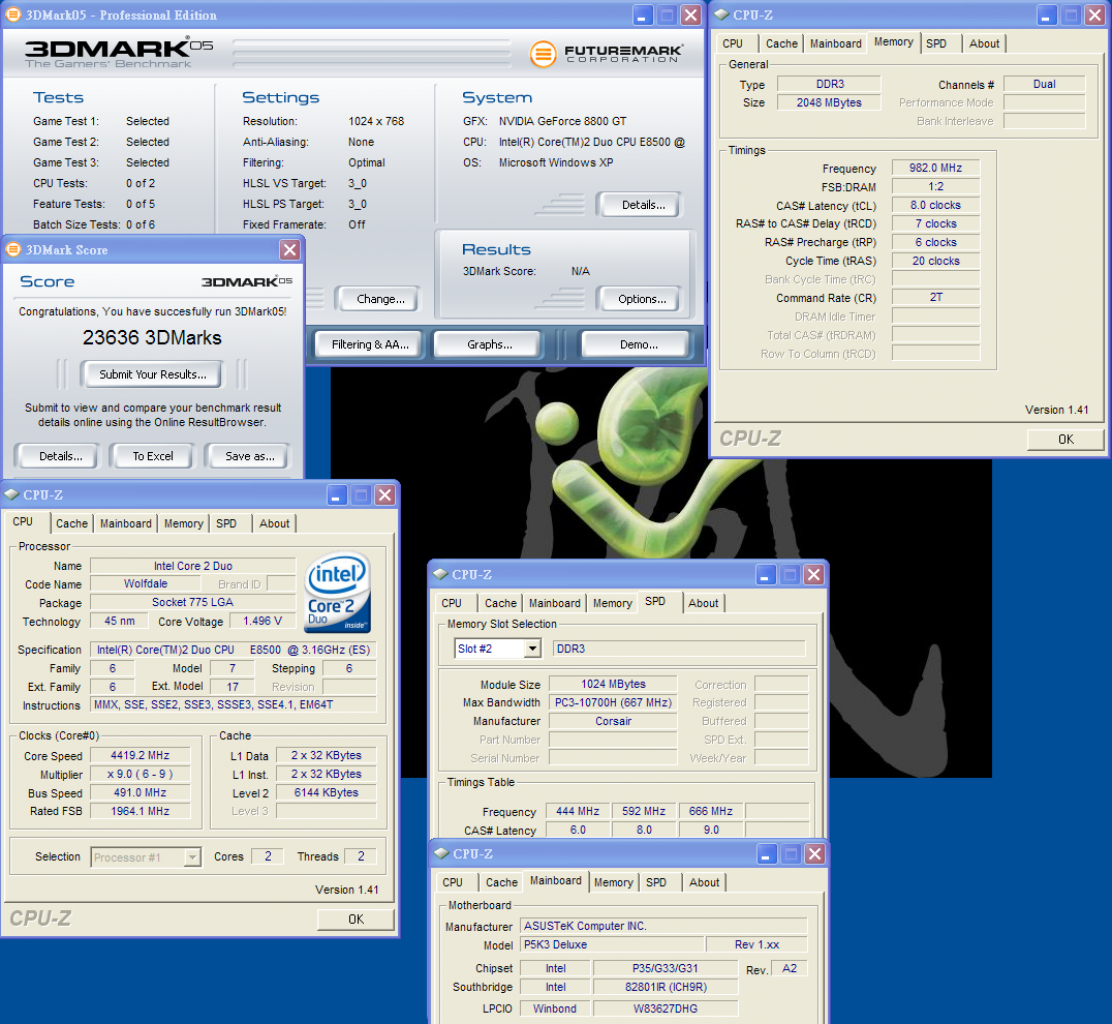The width and height of the screenshot is (1112, 1024).
Task: Open About tab in CPU-Z SPD window
Action: tap(703, 603)
